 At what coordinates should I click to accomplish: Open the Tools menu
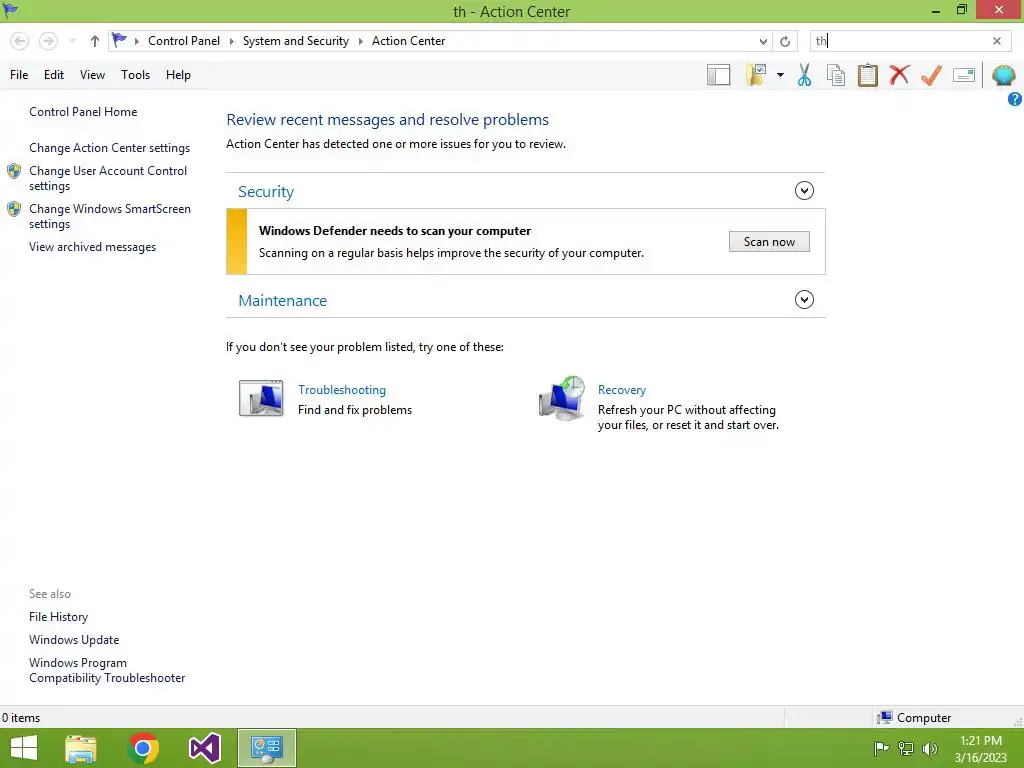[x=135, y=75]
